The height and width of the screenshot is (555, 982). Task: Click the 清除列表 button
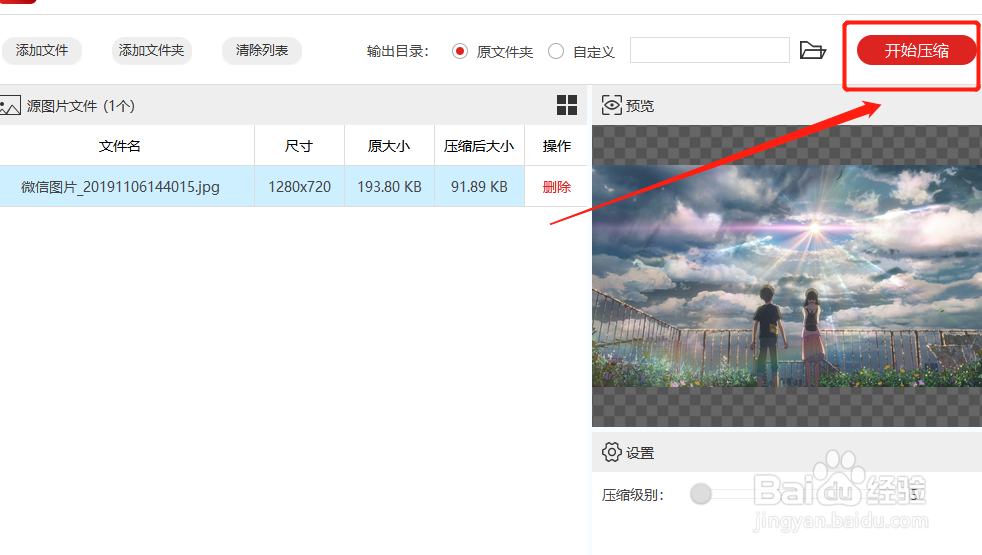262,51
